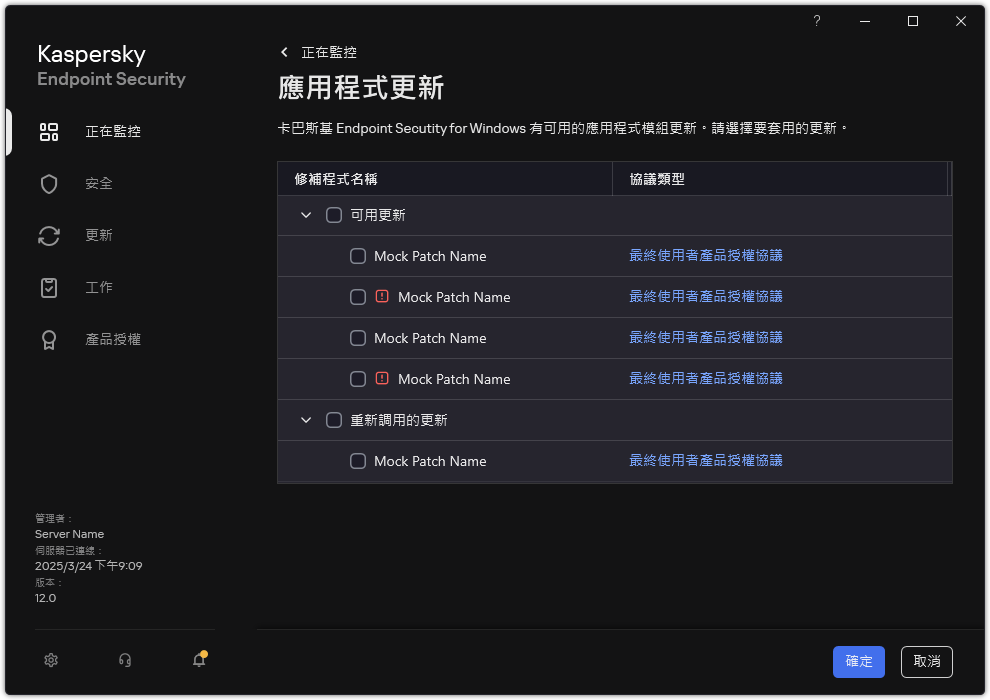Check the 重新調用的更新 group checkbox
The image size is (990, 700).
334,419
